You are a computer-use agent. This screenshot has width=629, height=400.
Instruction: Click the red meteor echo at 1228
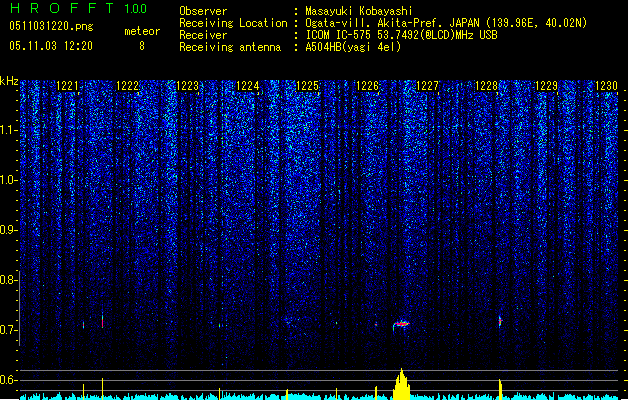(x=500, y=321)
